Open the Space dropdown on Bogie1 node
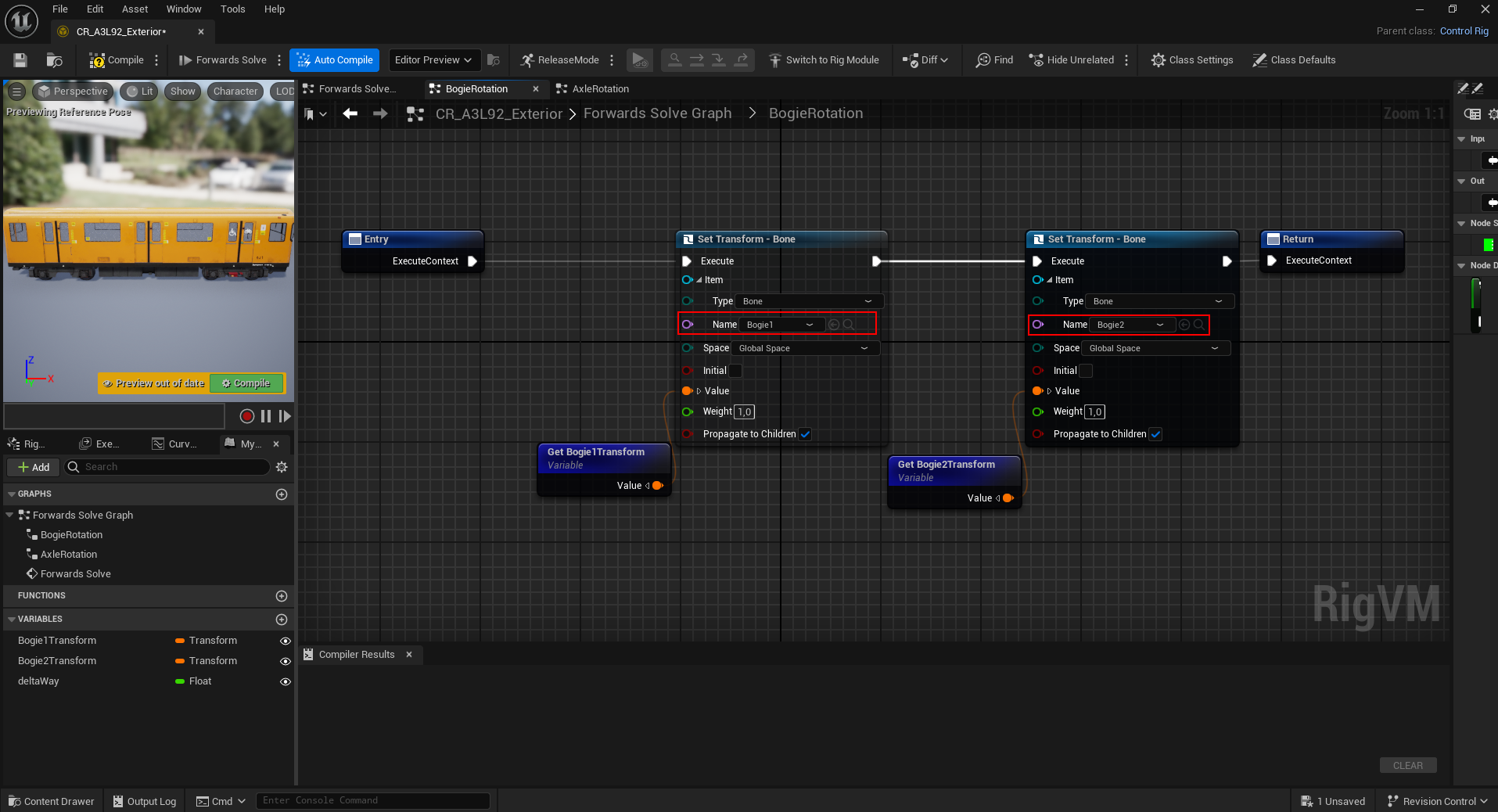The width and height of the screenshot is (1498, 812). pyautogui.click(x=803, y=348)
